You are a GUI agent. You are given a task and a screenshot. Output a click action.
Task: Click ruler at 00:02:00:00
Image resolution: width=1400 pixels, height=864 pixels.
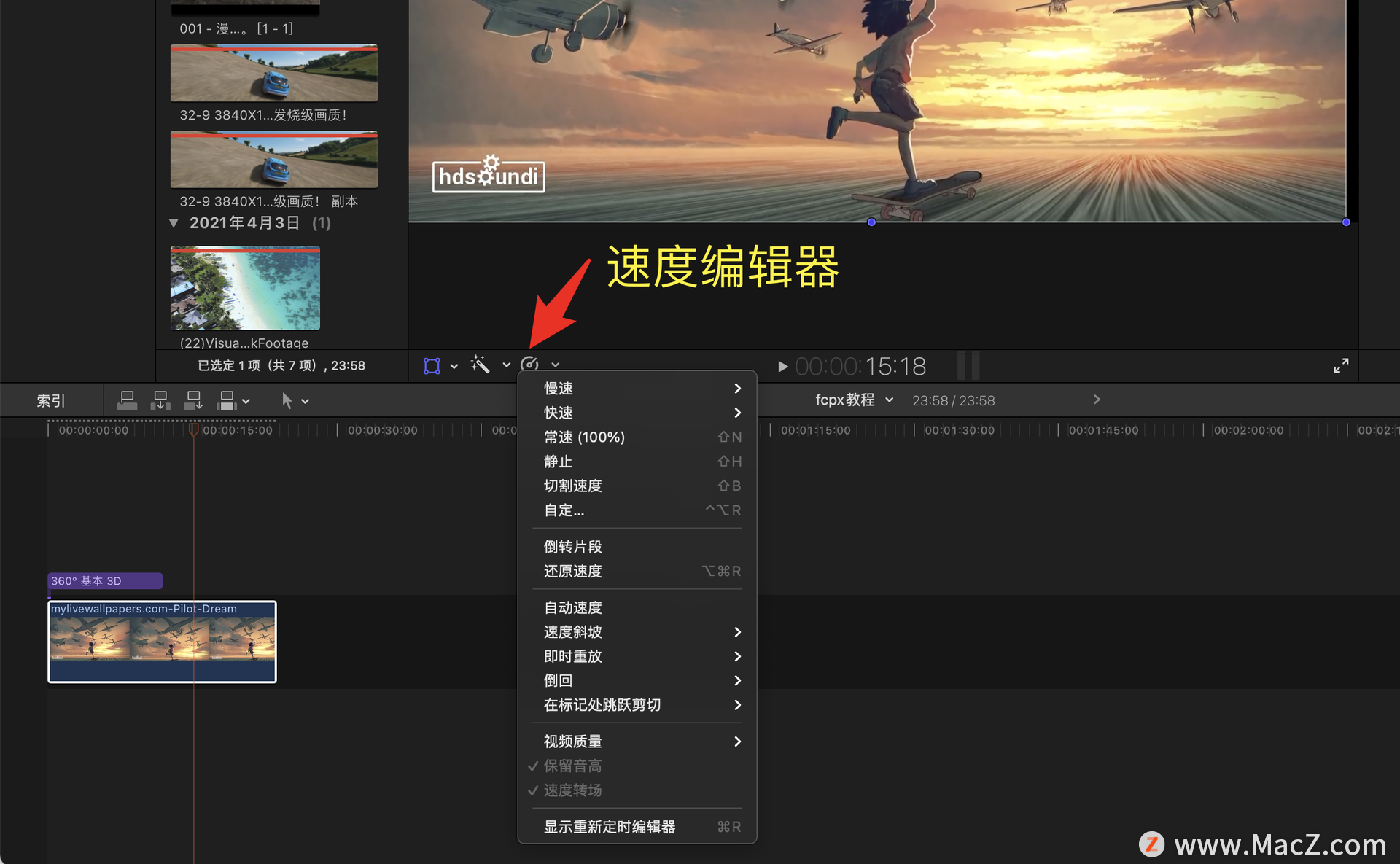pyautogui.click(x=1248, y=430)
